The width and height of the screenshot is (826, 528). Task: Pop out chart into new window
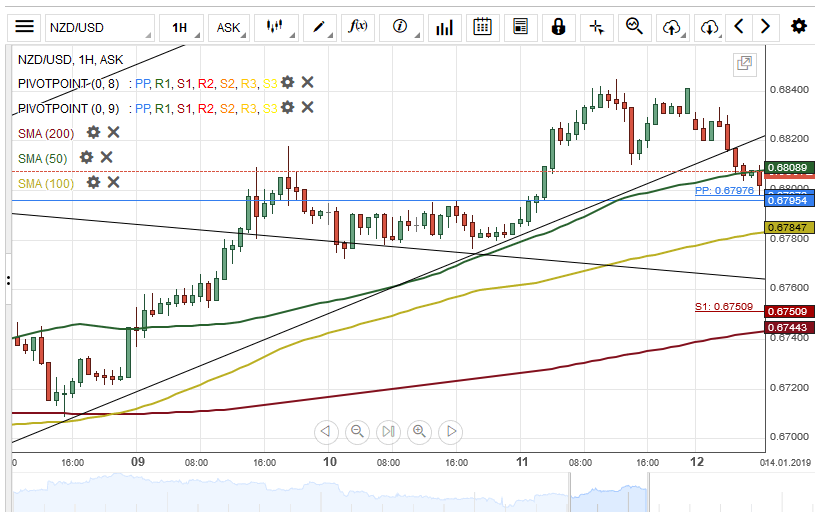click(744, 64)
